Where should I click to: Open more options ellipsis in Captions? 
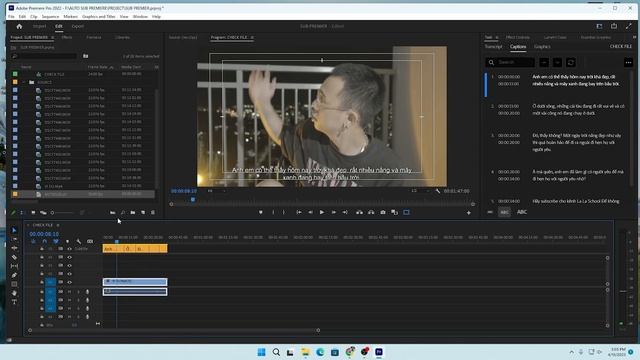tap(628, 62)
